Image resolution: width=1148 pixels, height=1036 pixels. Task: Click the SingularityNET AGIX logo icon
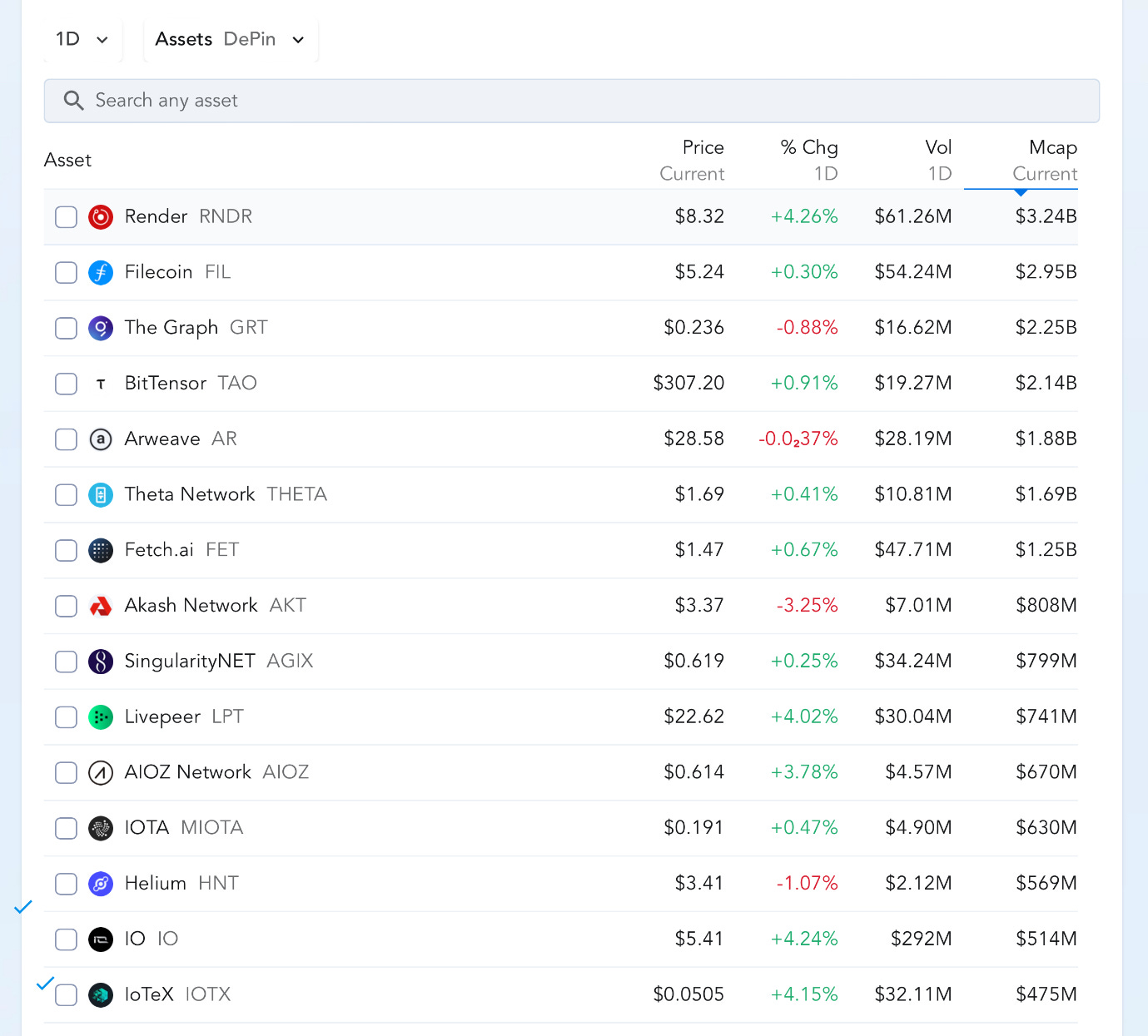(101, 662)
